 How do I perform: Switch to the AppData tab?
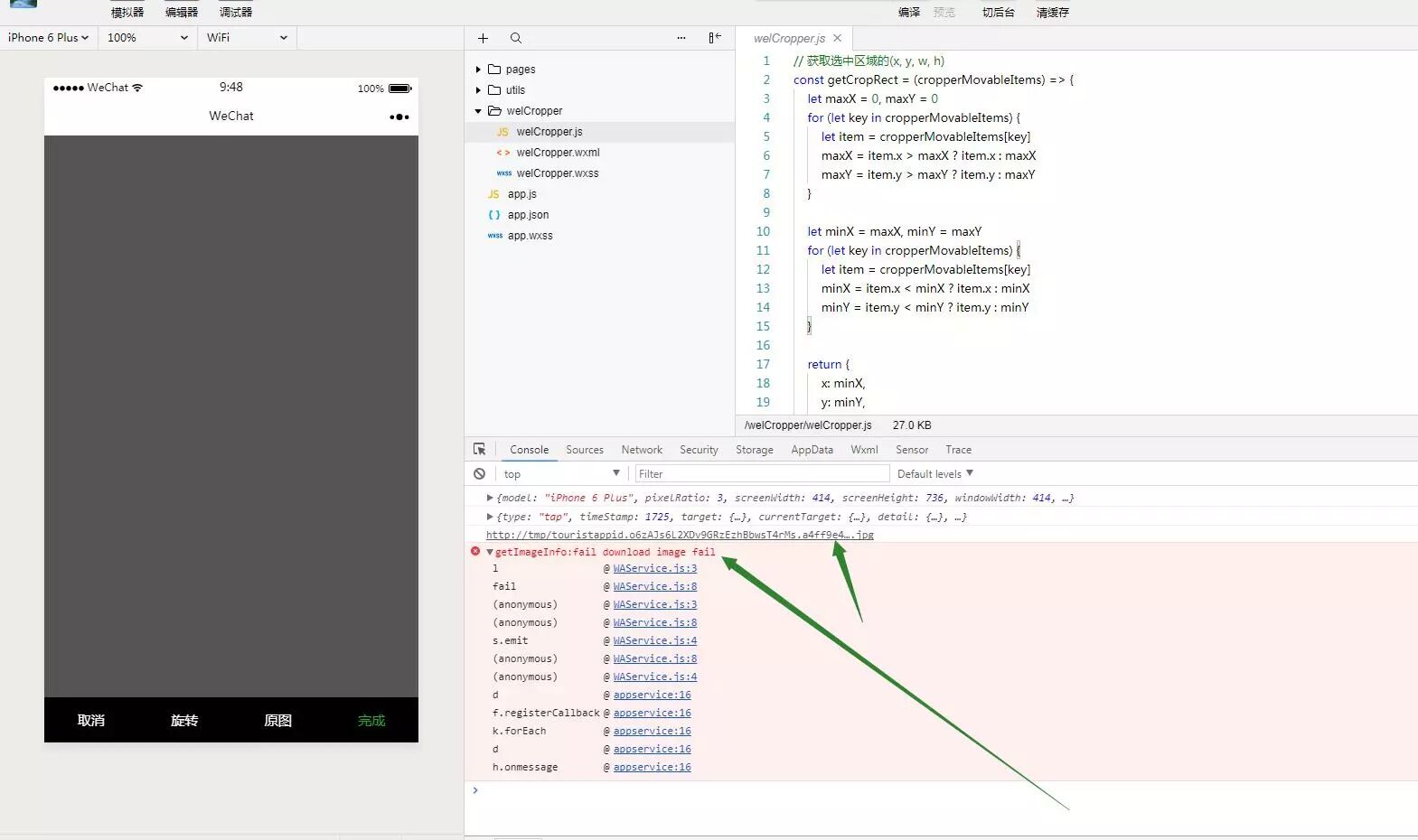pos(812,450)
